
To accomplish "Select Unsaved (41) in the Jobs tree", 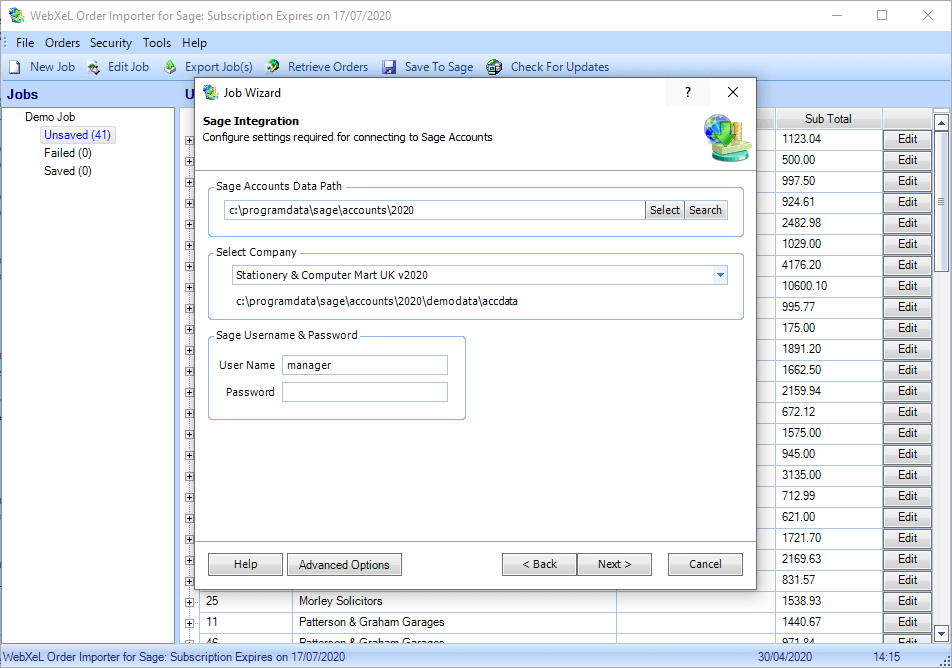I will click(x=78, y=135).
